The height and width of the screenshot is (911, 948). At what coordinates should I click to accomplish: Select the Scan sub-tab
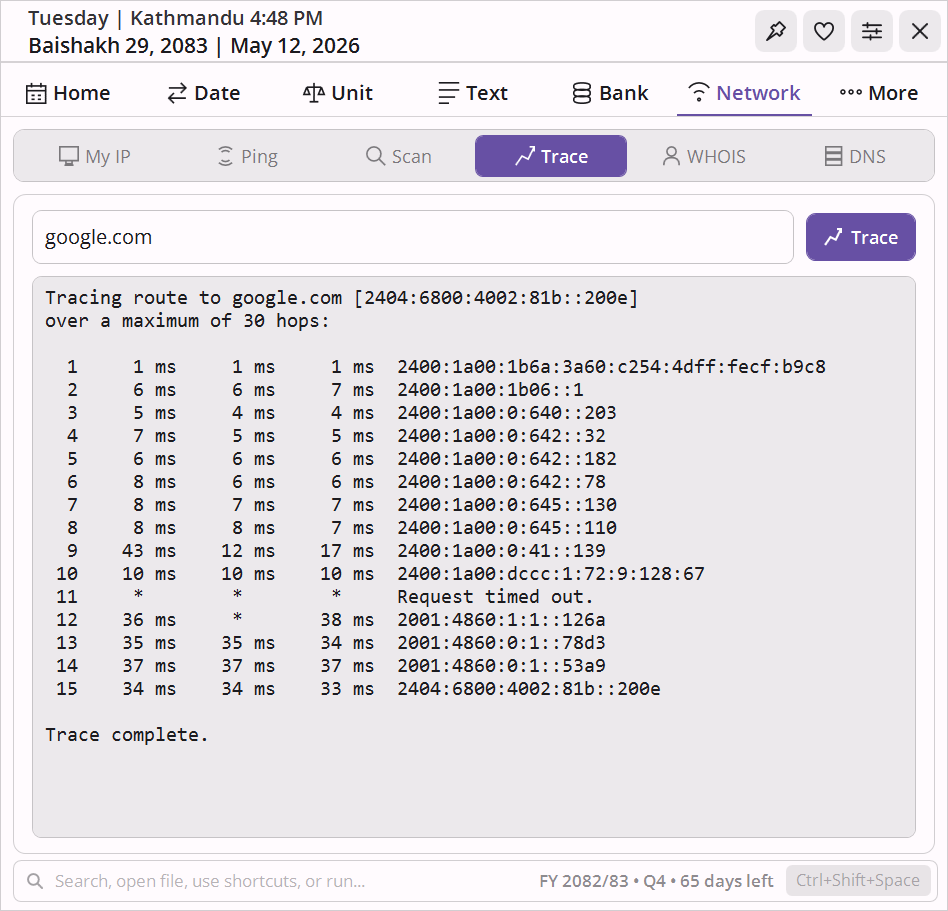[x=398, y=157]
